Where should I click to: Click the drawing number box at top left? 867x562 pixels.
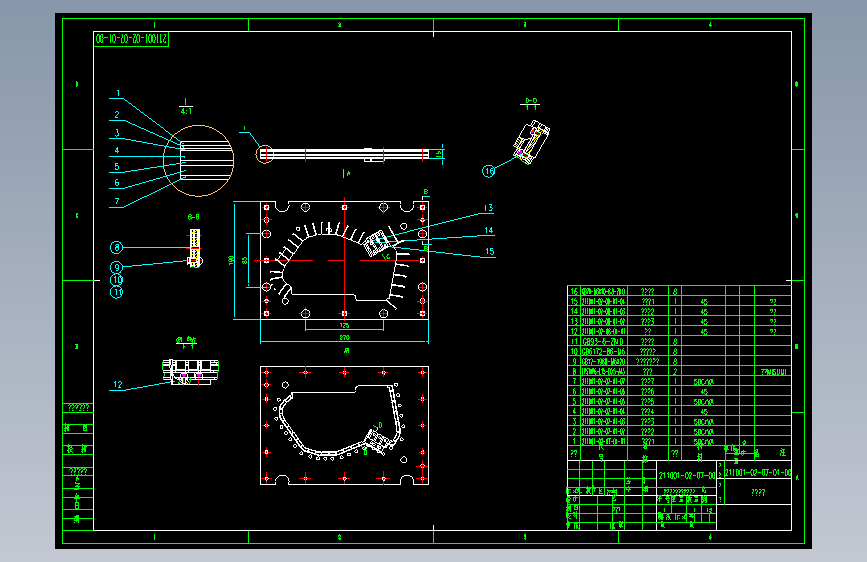(x=131, y=39)
